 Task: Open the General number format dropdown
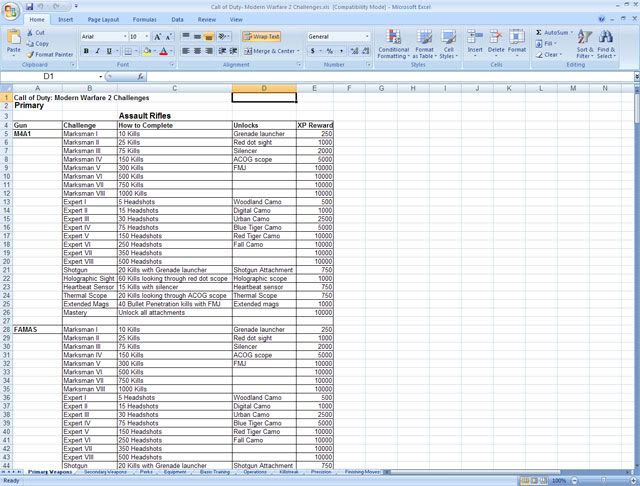pos(367,37)
